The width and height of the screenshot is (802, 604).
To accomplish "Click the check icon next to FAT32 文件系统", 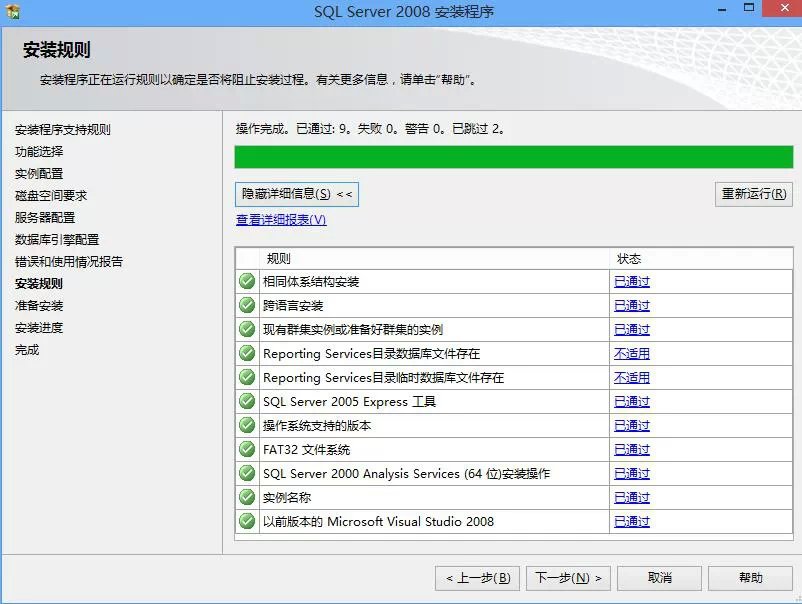I will (246, 449).
